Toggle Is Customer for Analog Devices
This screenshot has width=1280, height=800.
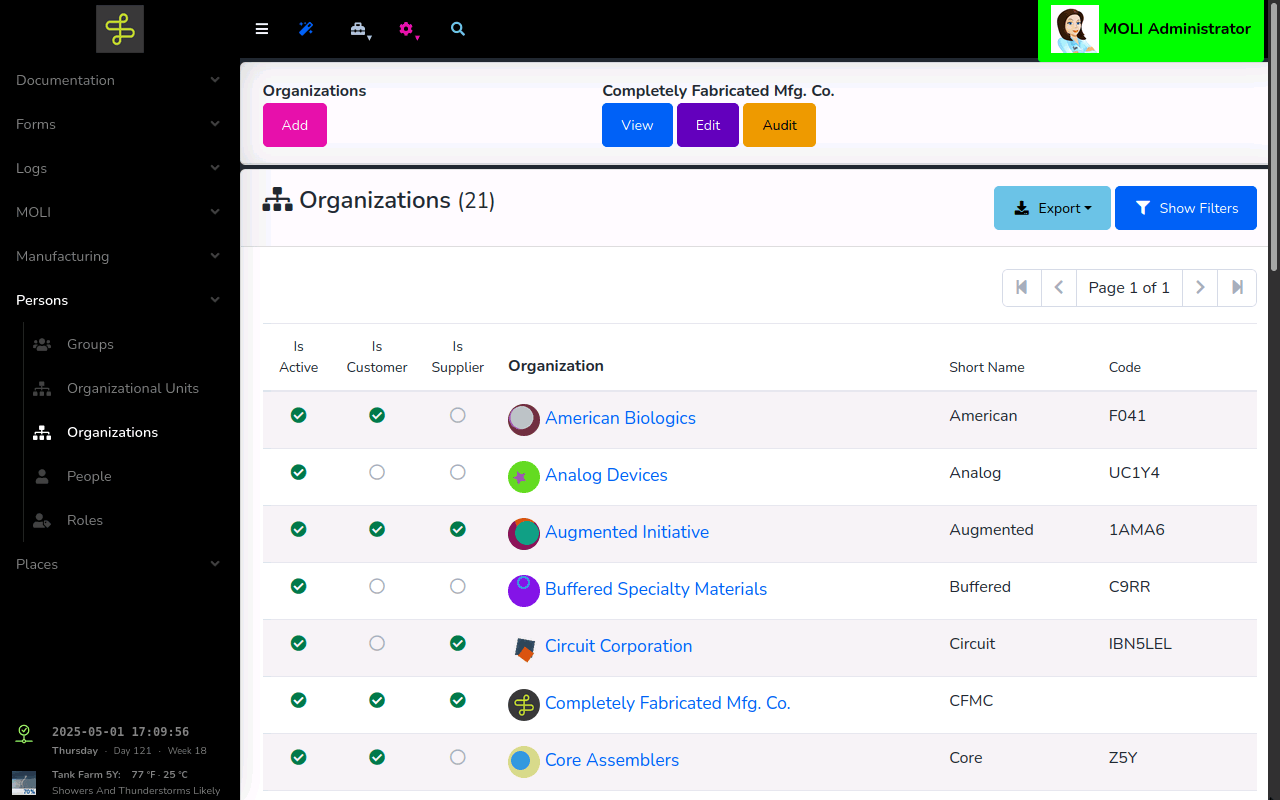coord(377,472)
